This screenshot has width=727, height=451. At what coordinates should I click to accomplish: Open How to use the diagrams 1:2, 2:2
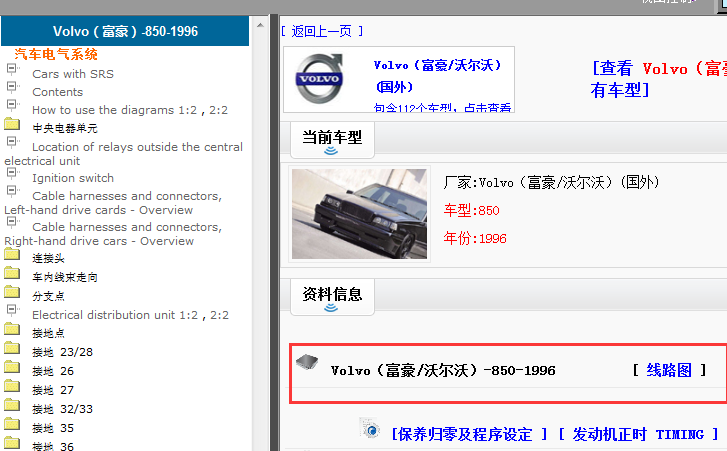click(x=130, y=110)
